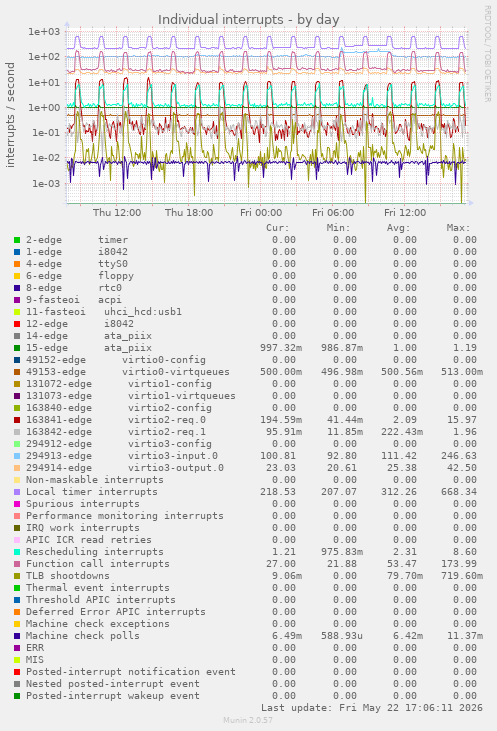The width and height of the screenshot is (497, 731).
Task: Click the Fri 00:00 time axis label
Action: (261, 213)
